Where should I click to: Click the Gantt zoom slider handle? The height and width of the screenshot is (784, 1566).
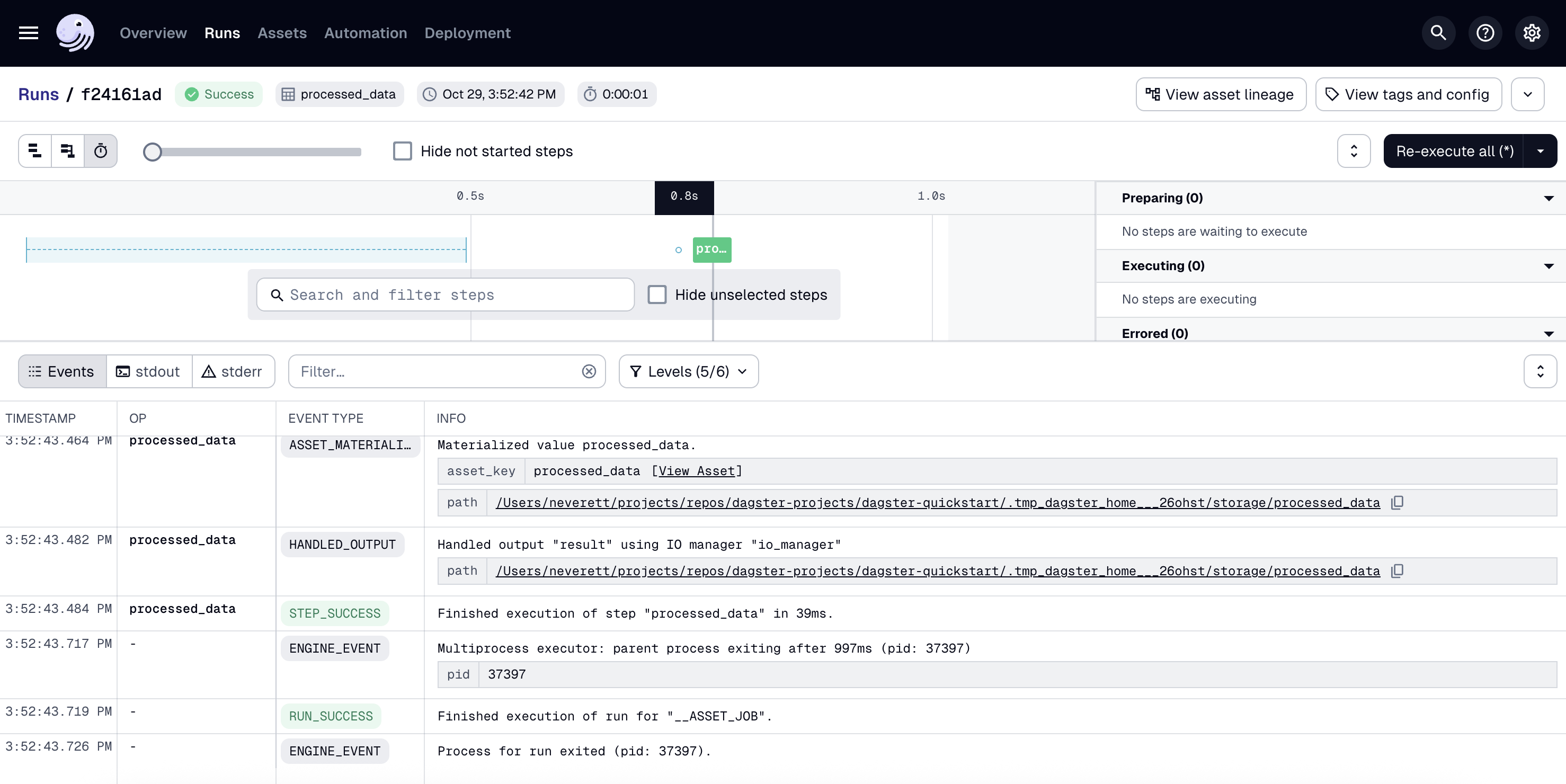tap(153, 152)
